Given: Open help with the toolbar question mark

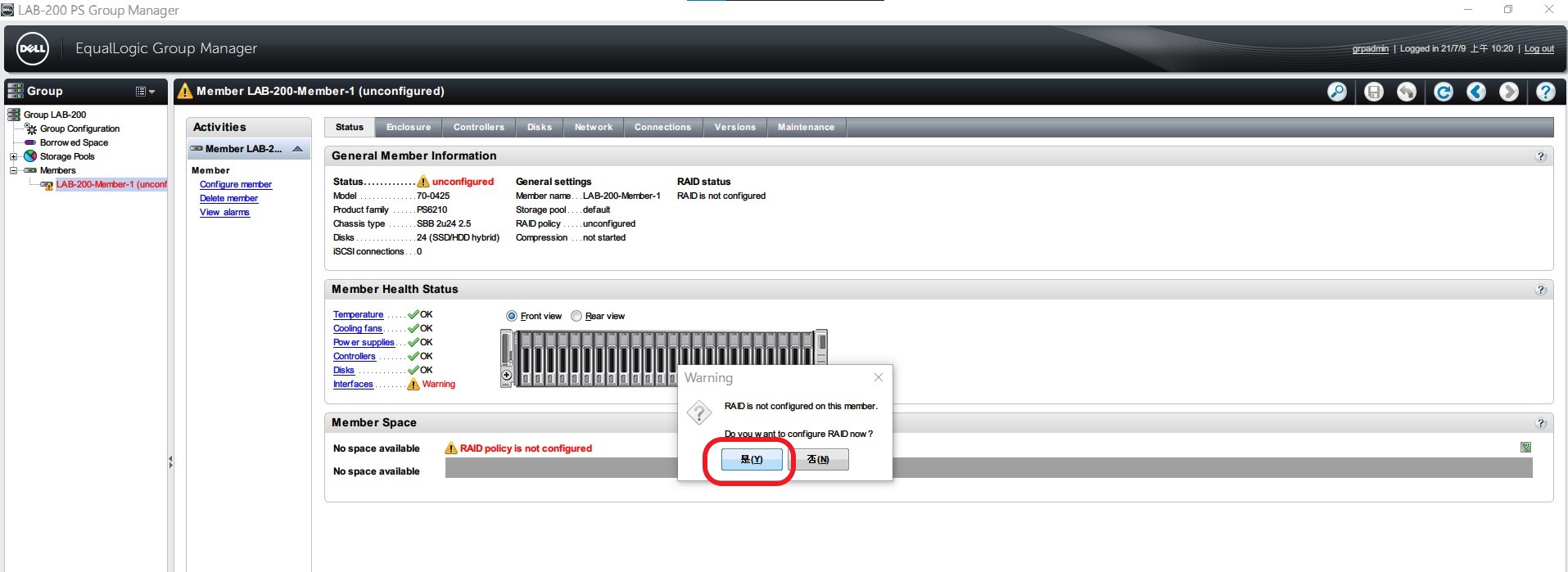Looking at the screenshot, I should pos(1546,92).
